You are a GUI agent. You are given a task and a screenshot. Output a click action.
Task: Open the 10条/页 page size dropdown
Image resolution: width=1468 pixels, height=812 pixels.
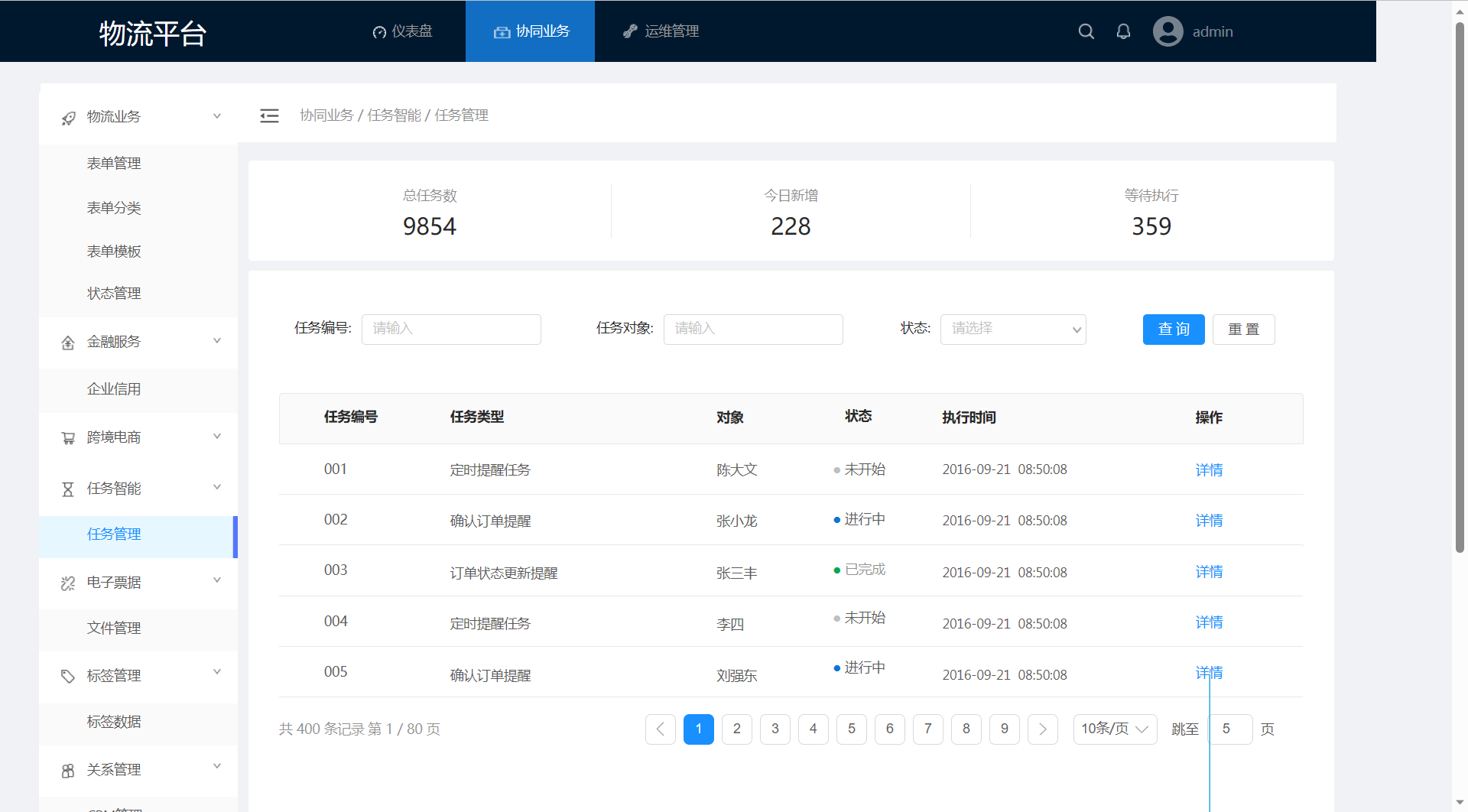coord(1115,729)
